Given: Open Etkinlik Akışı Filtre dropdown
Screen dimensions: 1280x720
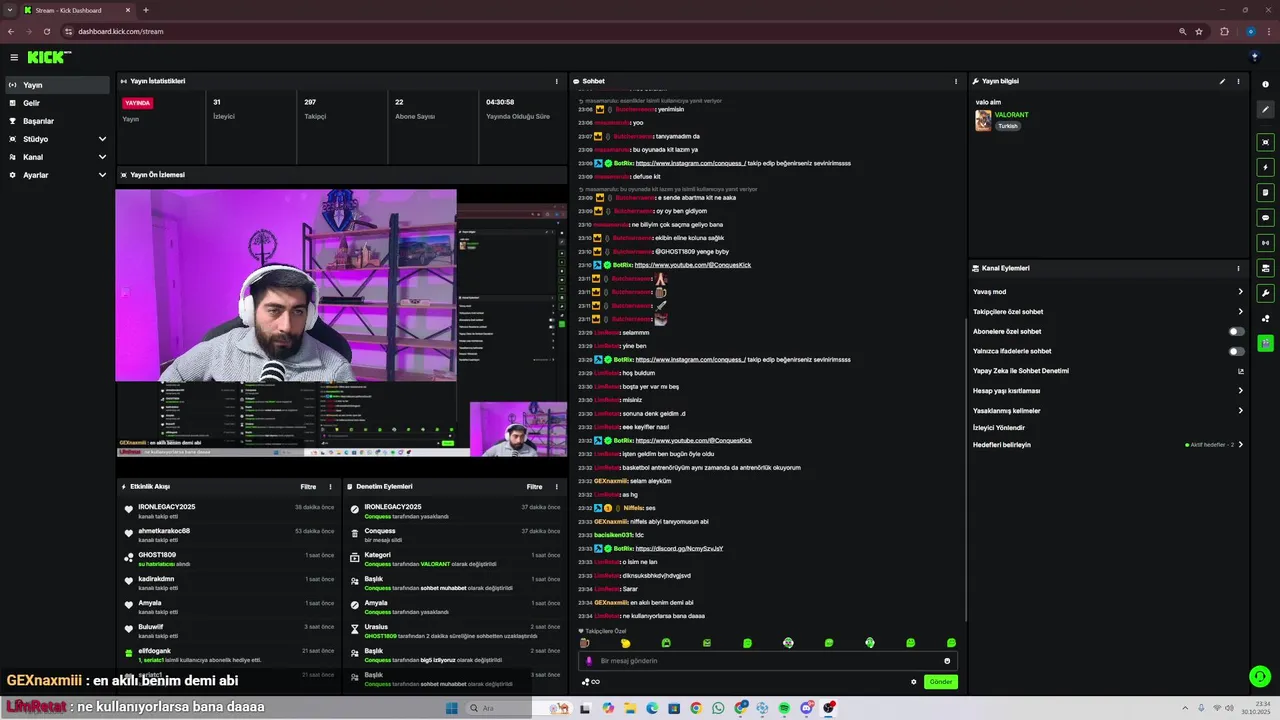Looking at the screenshot, I should [x=308, y=487].
